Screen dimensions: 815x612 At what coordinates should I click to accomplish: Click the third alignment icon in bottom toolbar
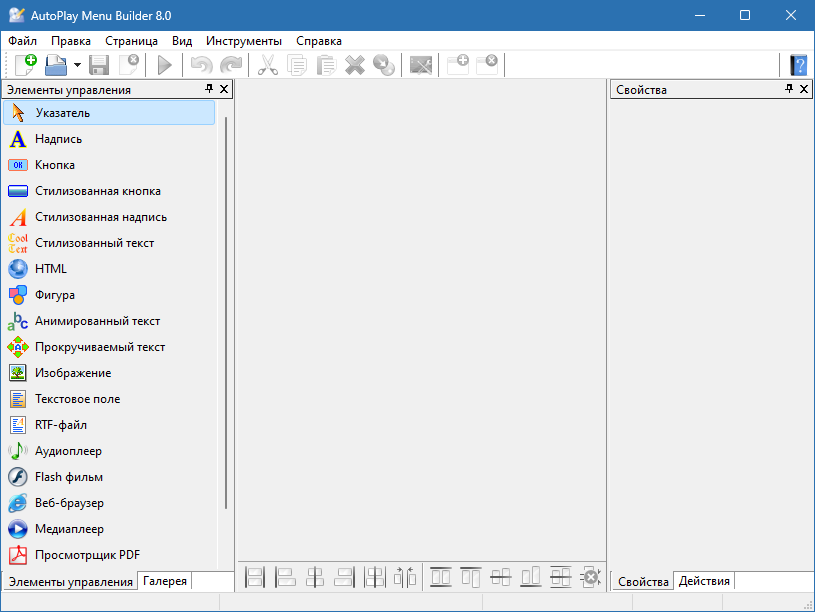pos(314,577)
